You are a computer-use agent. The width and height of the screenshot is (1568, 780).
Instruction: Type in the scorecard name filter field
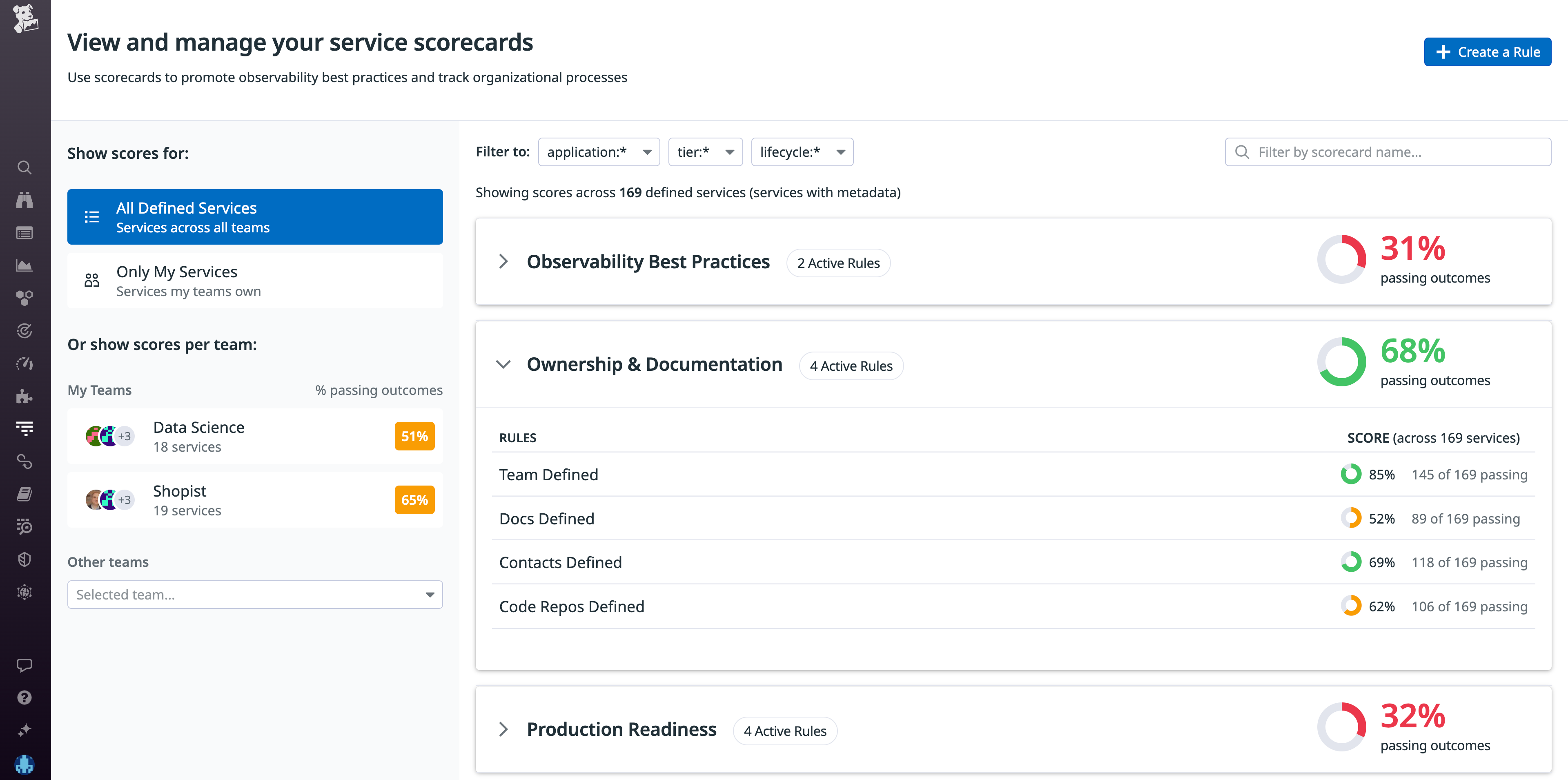click(1388, 152)
